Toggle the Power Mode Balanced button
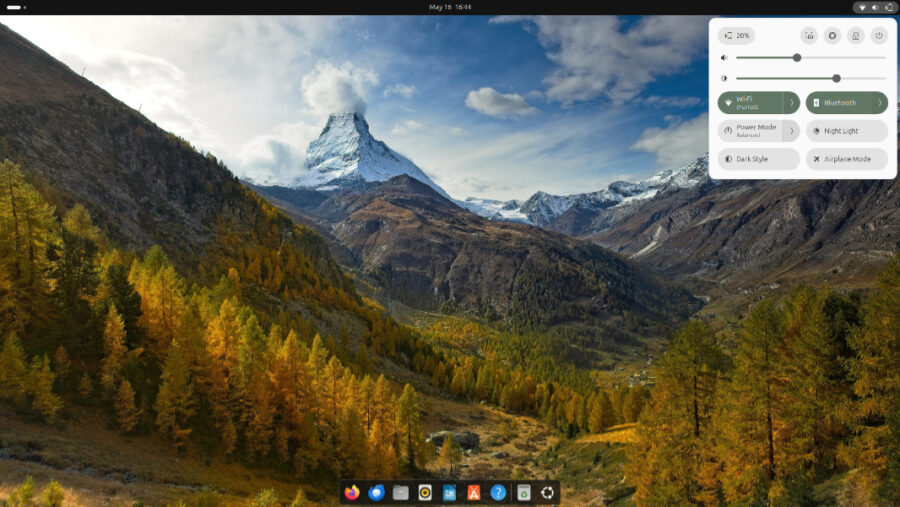The height and width of the screenshot is (507, 900). coord(750,131)
